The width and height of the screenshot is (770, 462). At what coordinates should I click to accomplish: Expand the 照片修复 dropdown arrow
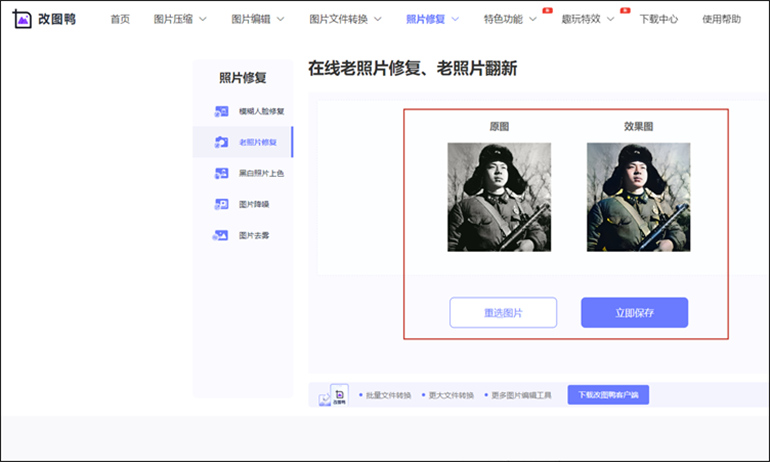455,19
